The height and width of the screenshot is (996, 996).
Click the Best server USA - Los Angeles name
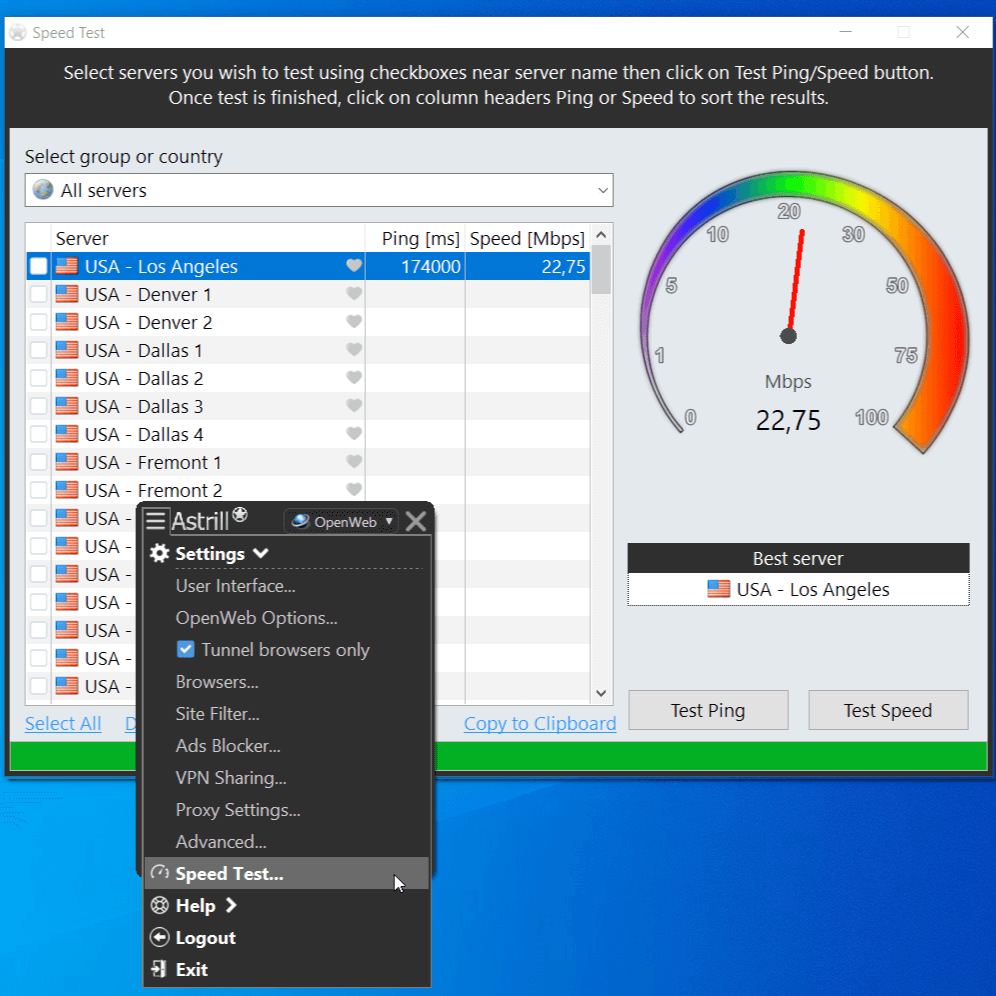tap(813, 589)
